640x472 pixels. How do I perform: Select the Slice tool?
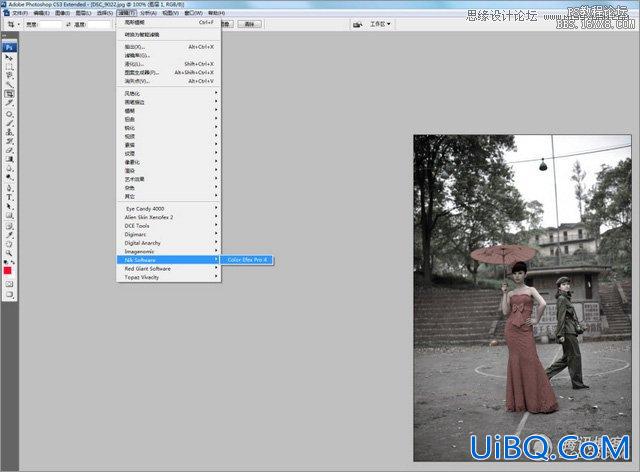click(9, 102)
